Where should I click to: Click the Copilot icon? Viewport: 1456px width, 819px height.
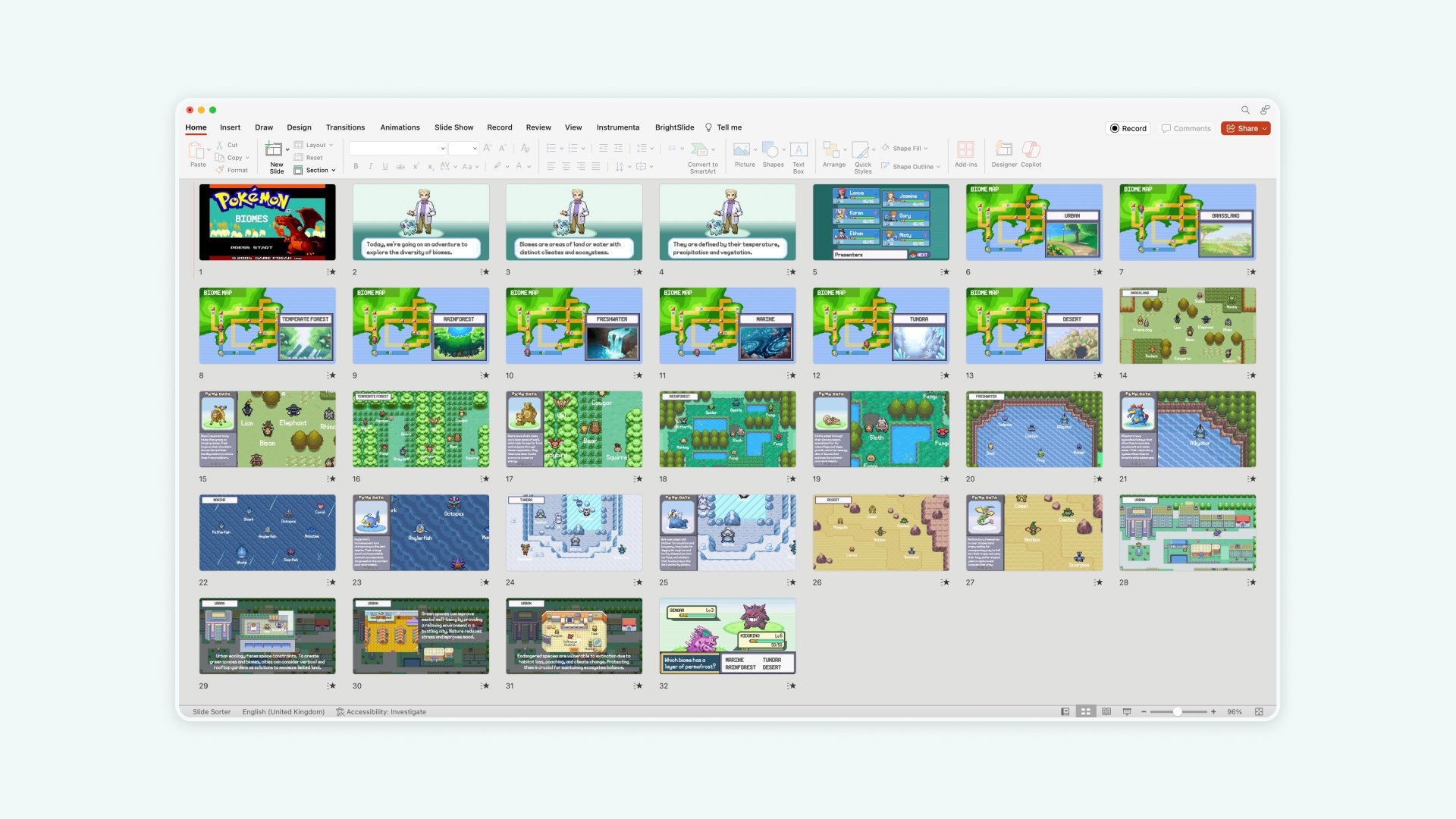(1031, 149)
